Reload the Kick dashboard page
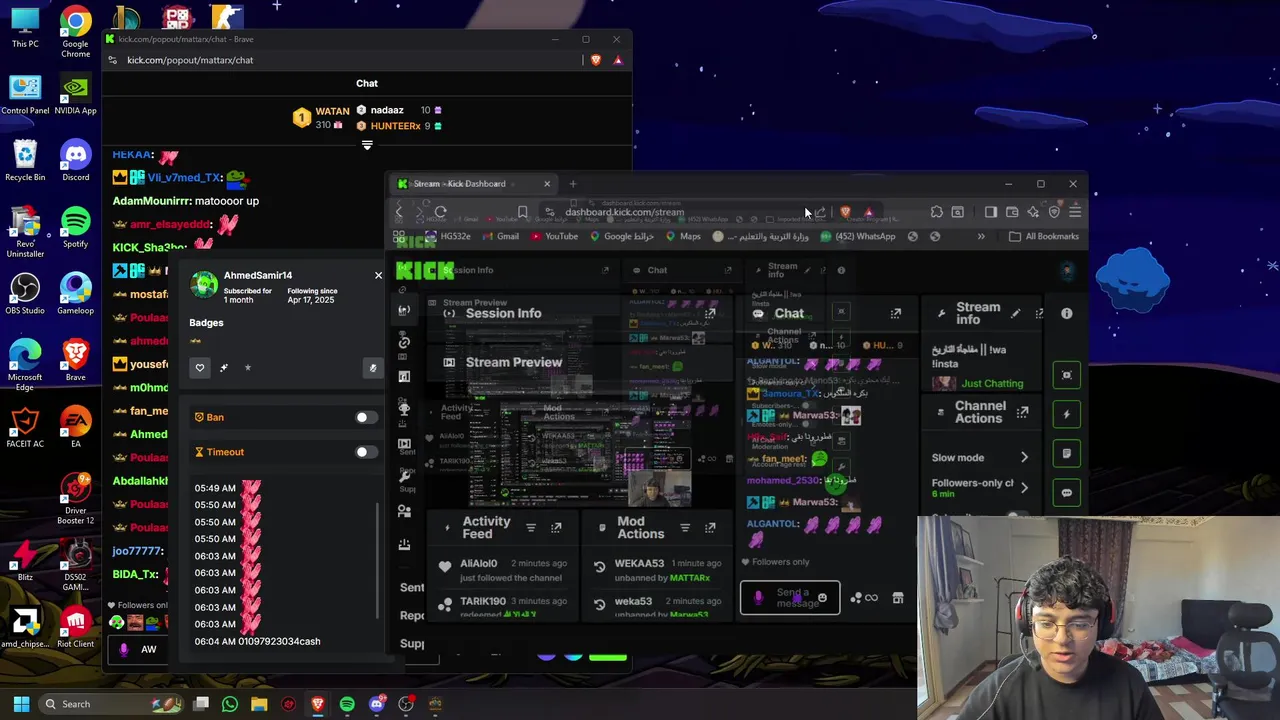Image resolution: width=1280 pixels, height=720 pixels. (x=440, y=212)
